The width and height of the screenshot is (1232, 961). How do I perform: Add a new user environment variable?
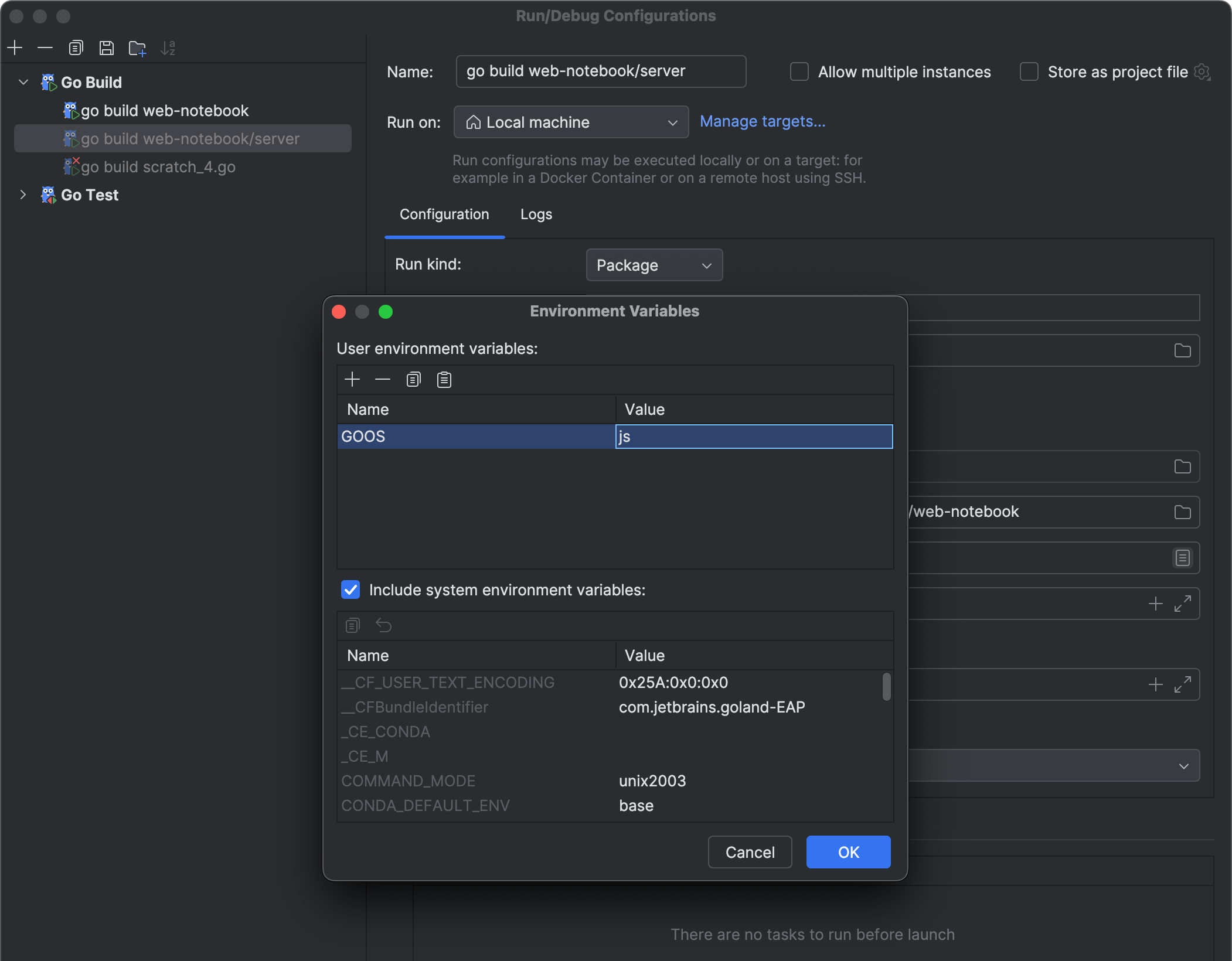[x=352, y=379]
